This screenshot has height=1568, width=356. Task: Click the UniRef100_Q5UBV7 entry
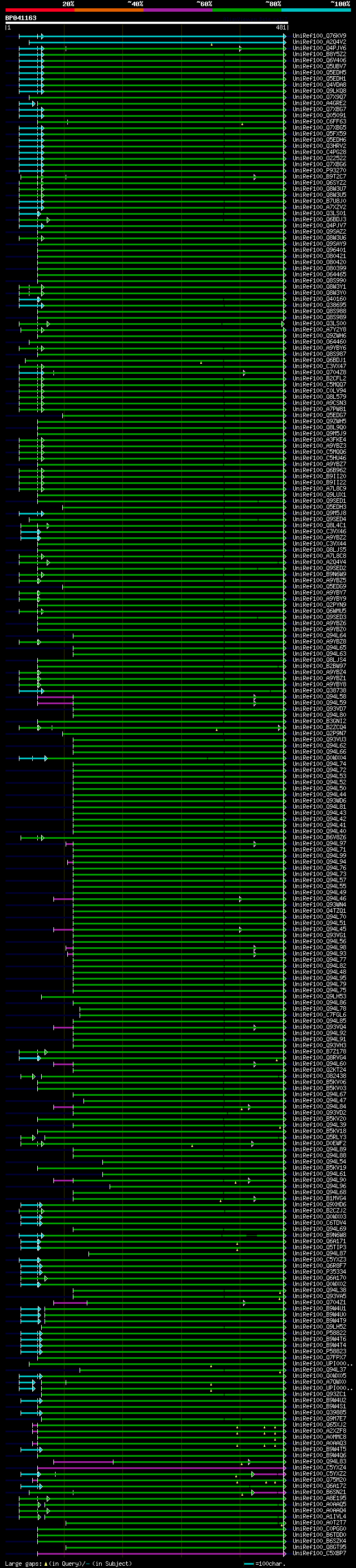[319, 66]
